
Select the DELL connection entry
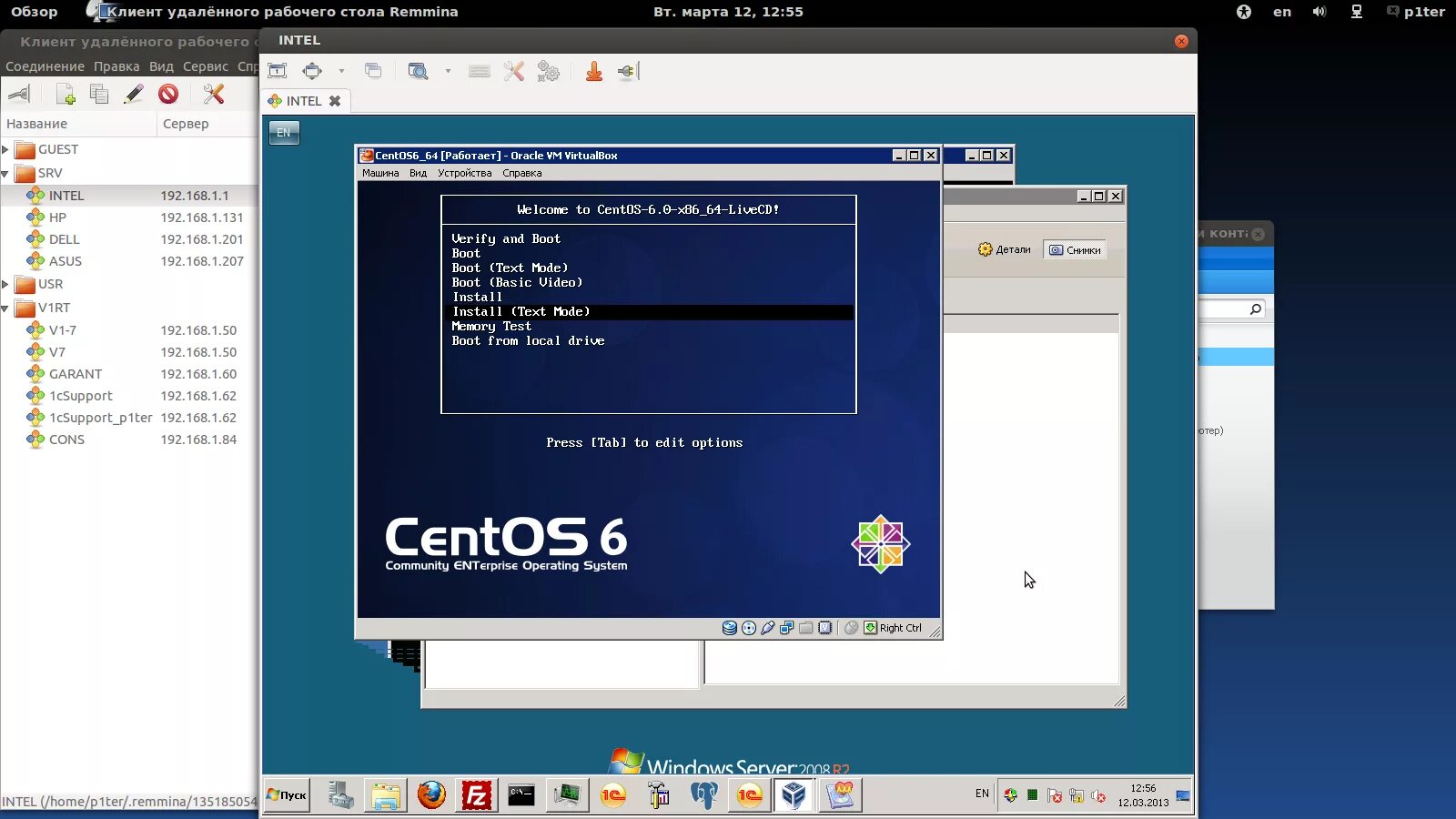pyautogui.click(x=129, y=239)
